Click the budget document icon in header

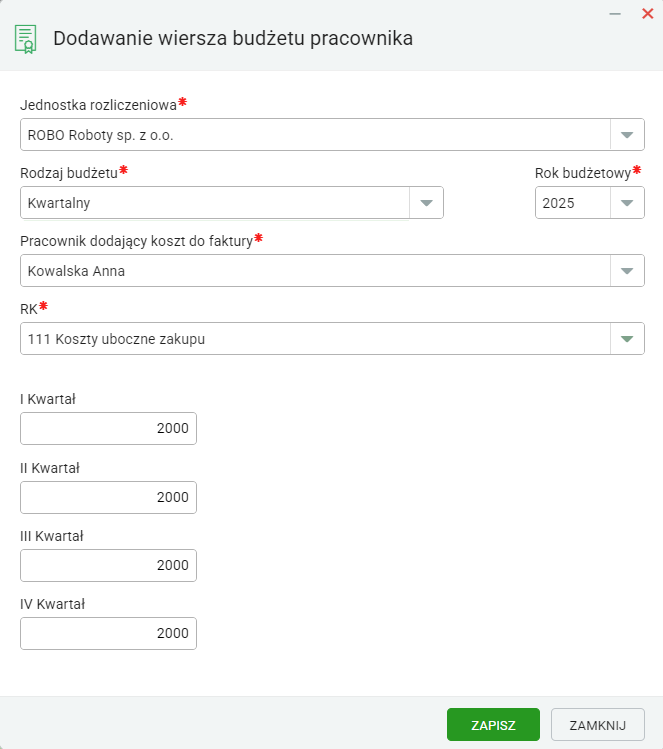[x=26, y=39]
